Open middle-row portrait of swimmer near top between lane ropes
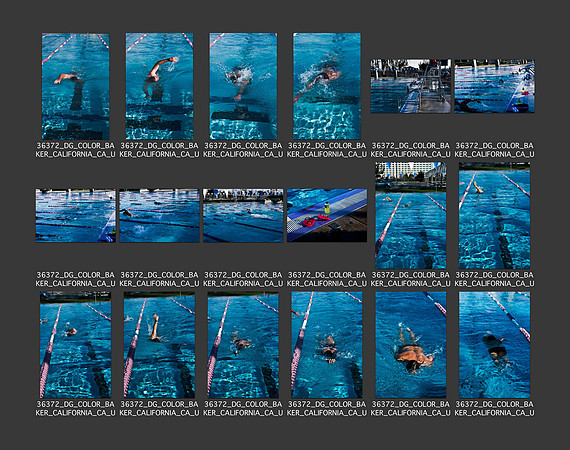The height and width of the screenshot is (450, 570). [x=494, y=216]
